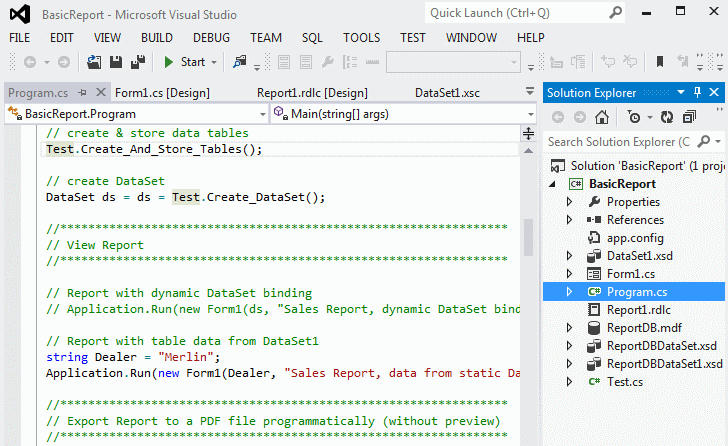Viewport: 728px width, 446px height.
Task: Open file using the toolbar Open File icon
Action: (x=94, y=62)
